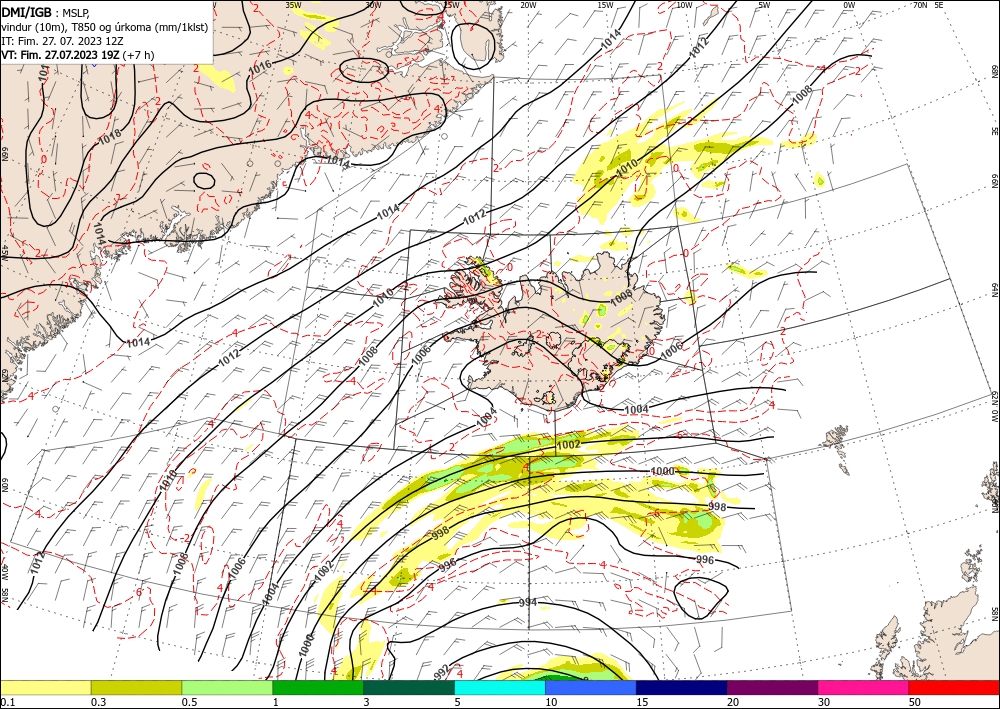Click the '992' isobar label near the low

coord(442,672)
